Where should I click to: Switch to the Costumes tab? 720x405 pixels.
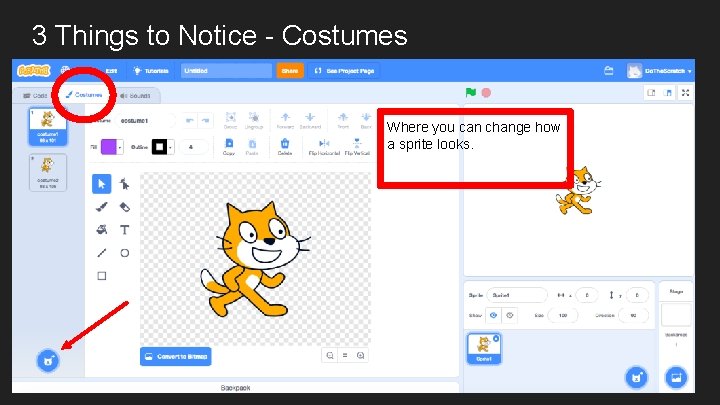coord(84,95)
